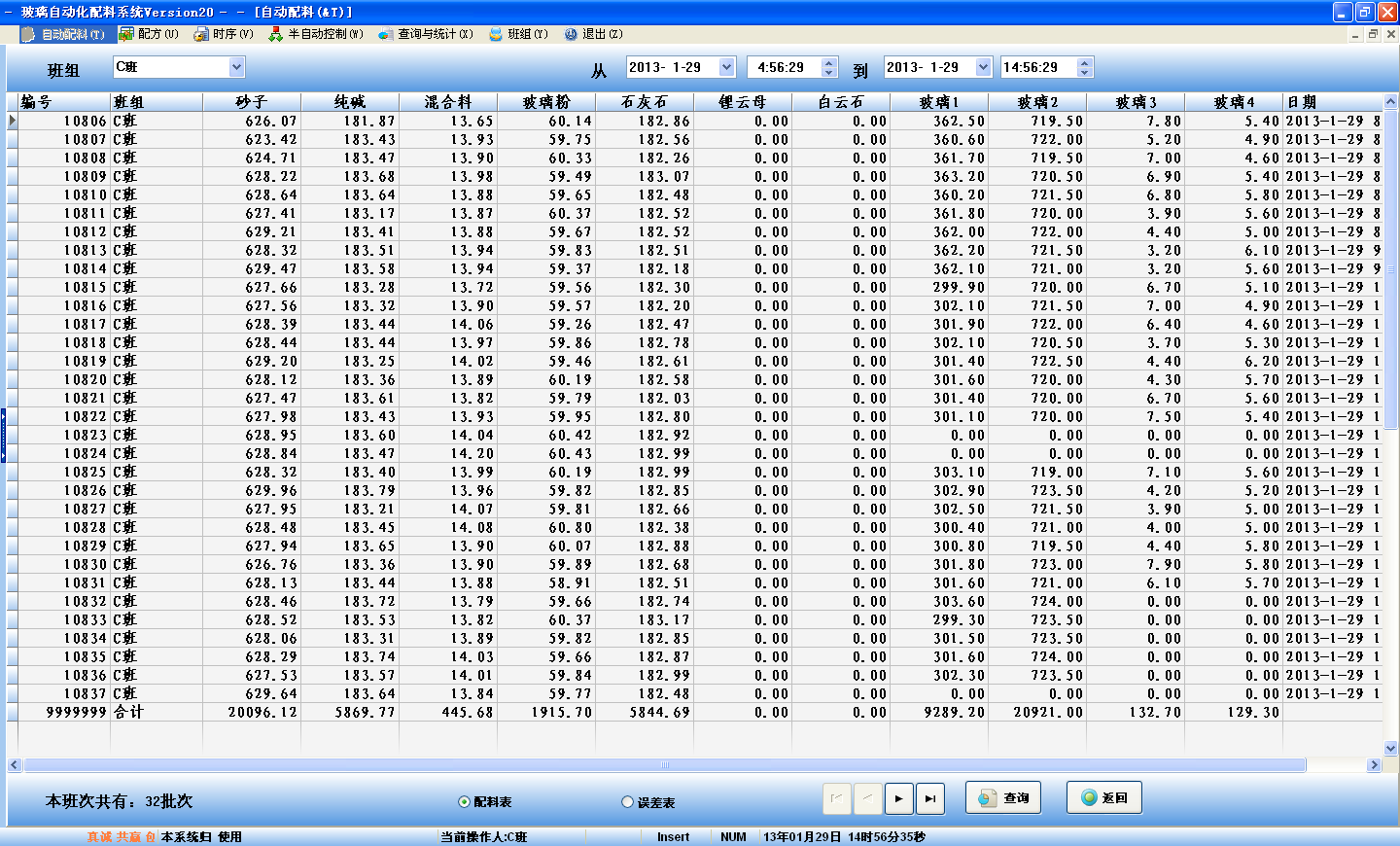Go to next record with play arrow
Screen dimensions: 1400x846
click(x=898, y=798)
